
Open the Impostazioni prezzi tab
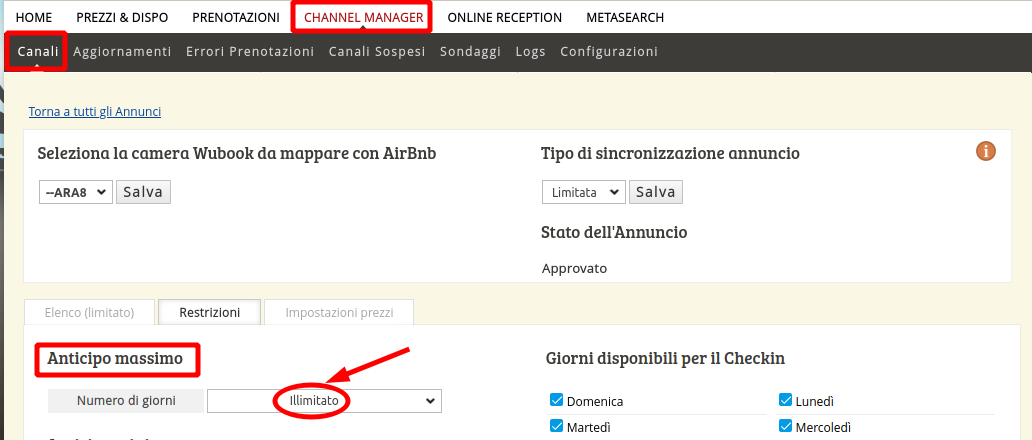[339, 313]
